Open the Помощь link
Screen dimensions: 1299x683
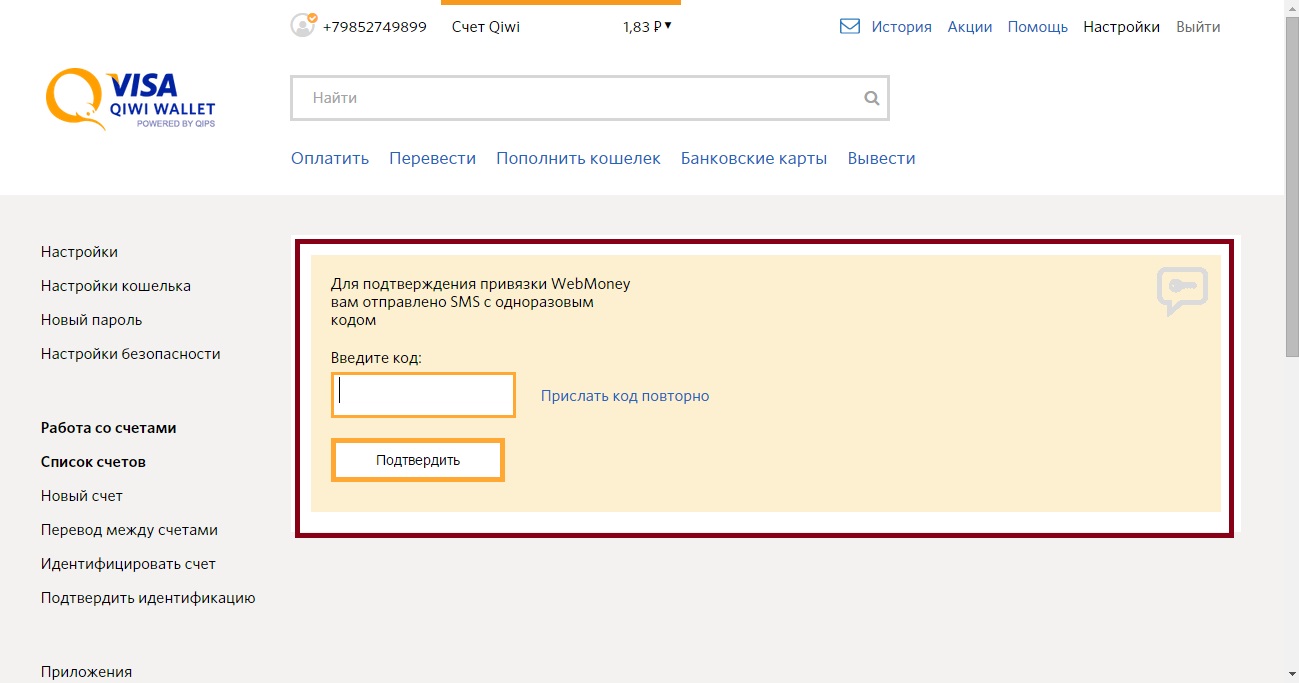point(1038,27)
